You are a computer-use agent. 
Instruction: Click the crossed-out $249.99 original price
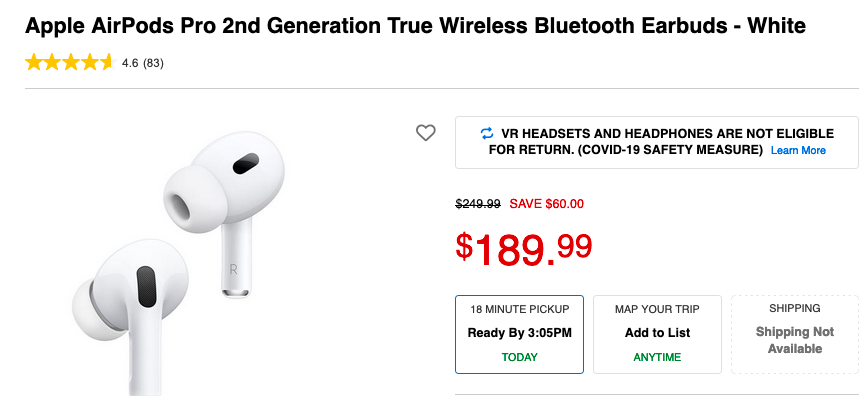pyautogui.click(x=478, y=204)
